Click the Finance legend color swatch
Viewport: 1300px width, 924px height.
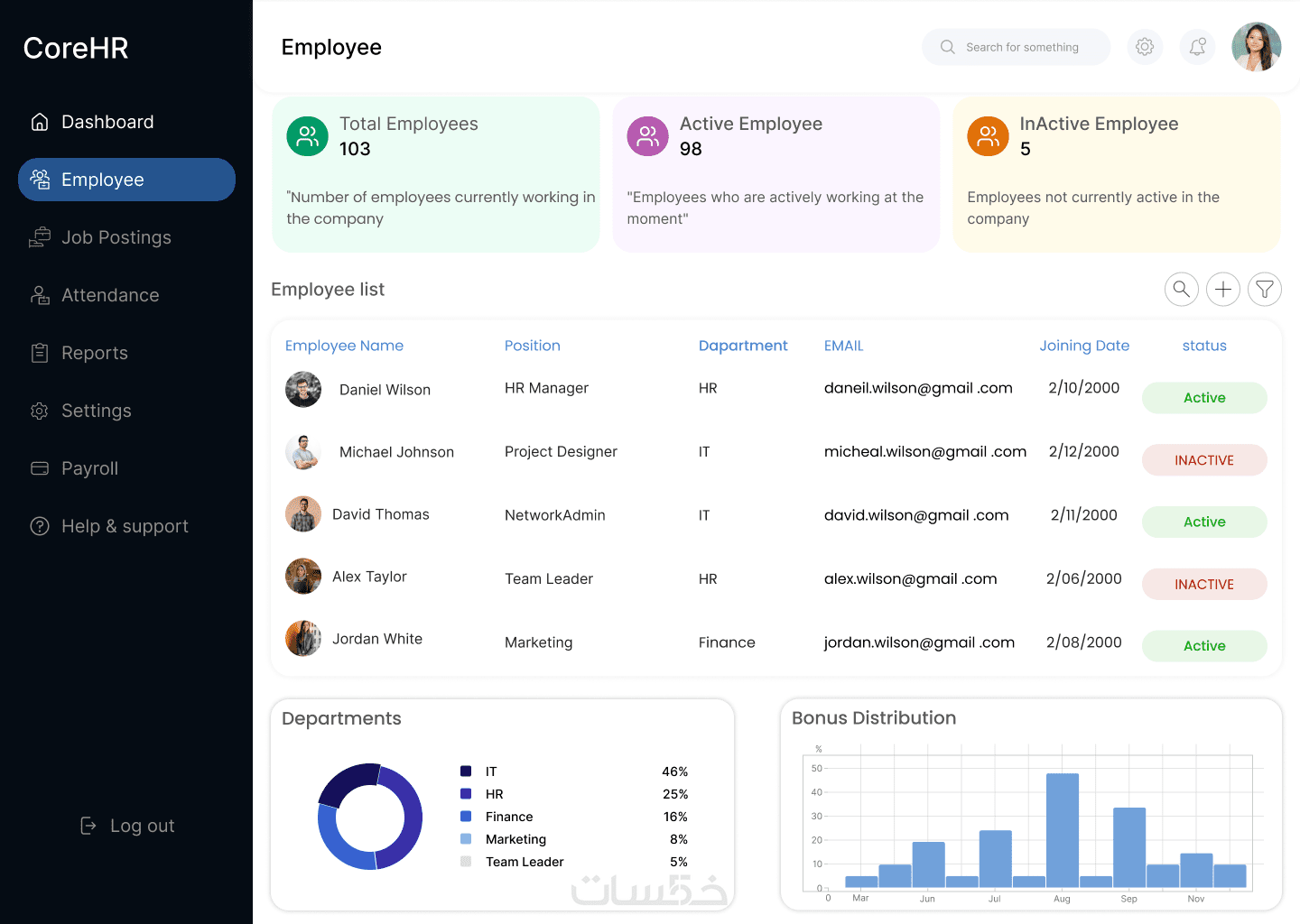click(x=466, y=817)
